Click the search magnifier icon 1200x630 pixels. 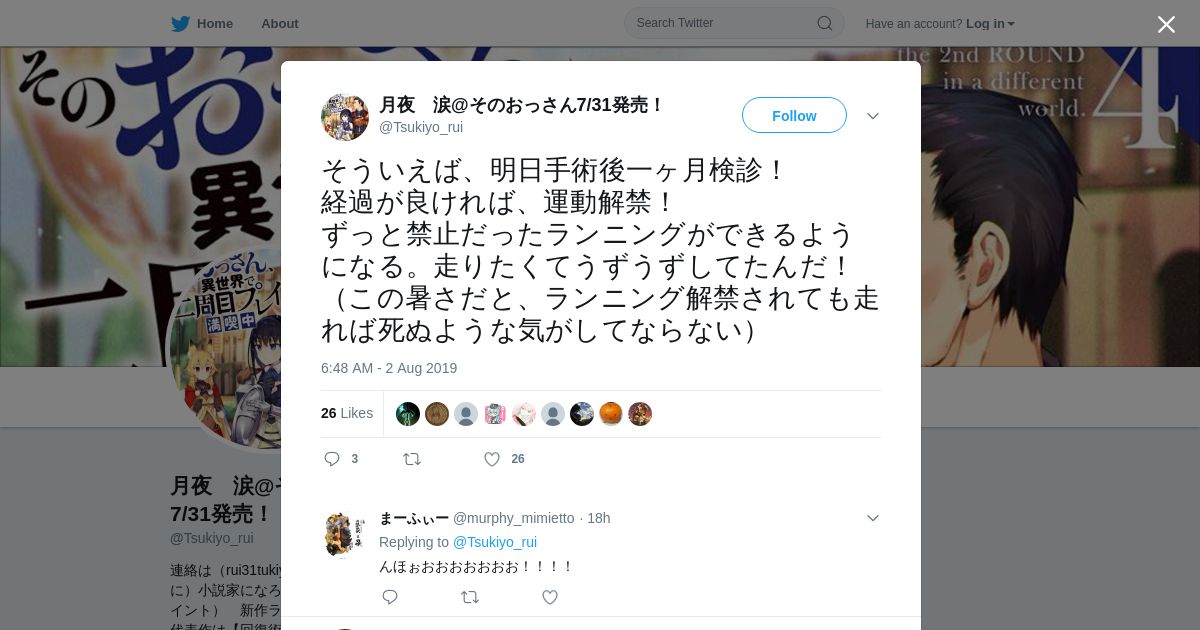tap(825, 23)
